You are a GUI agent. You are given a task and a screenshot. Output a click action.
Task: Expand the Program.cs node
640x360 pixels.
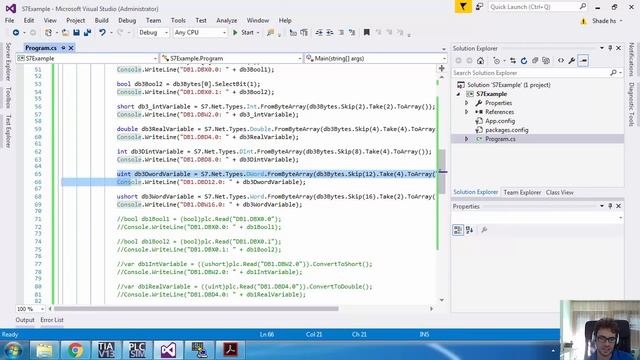tap(467, 139)
